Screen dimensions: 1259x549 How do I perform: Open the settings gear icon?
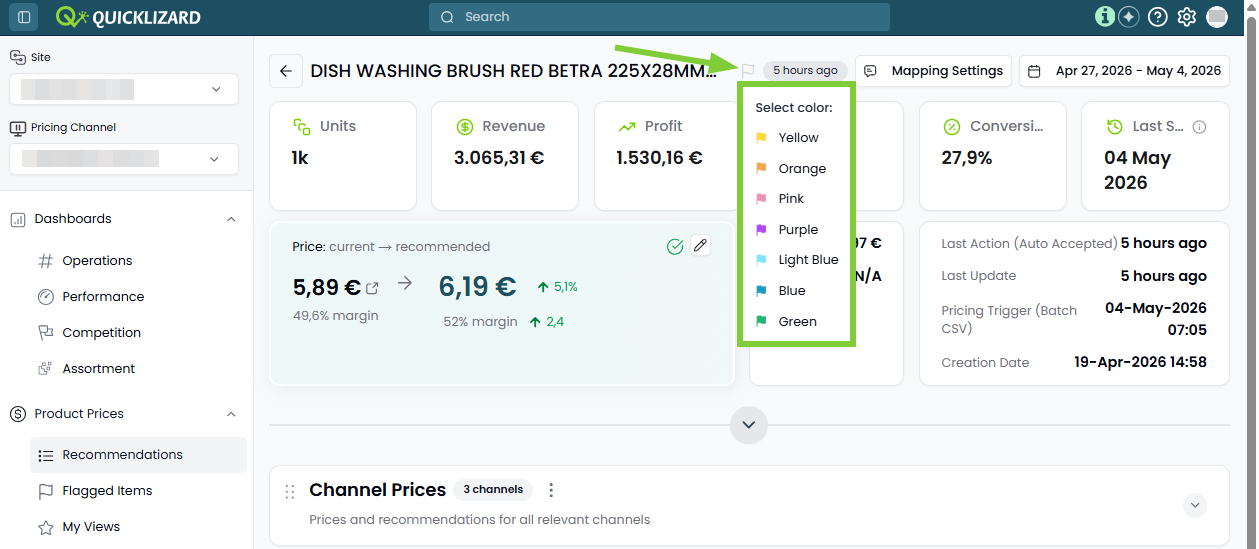(1187, 17)
